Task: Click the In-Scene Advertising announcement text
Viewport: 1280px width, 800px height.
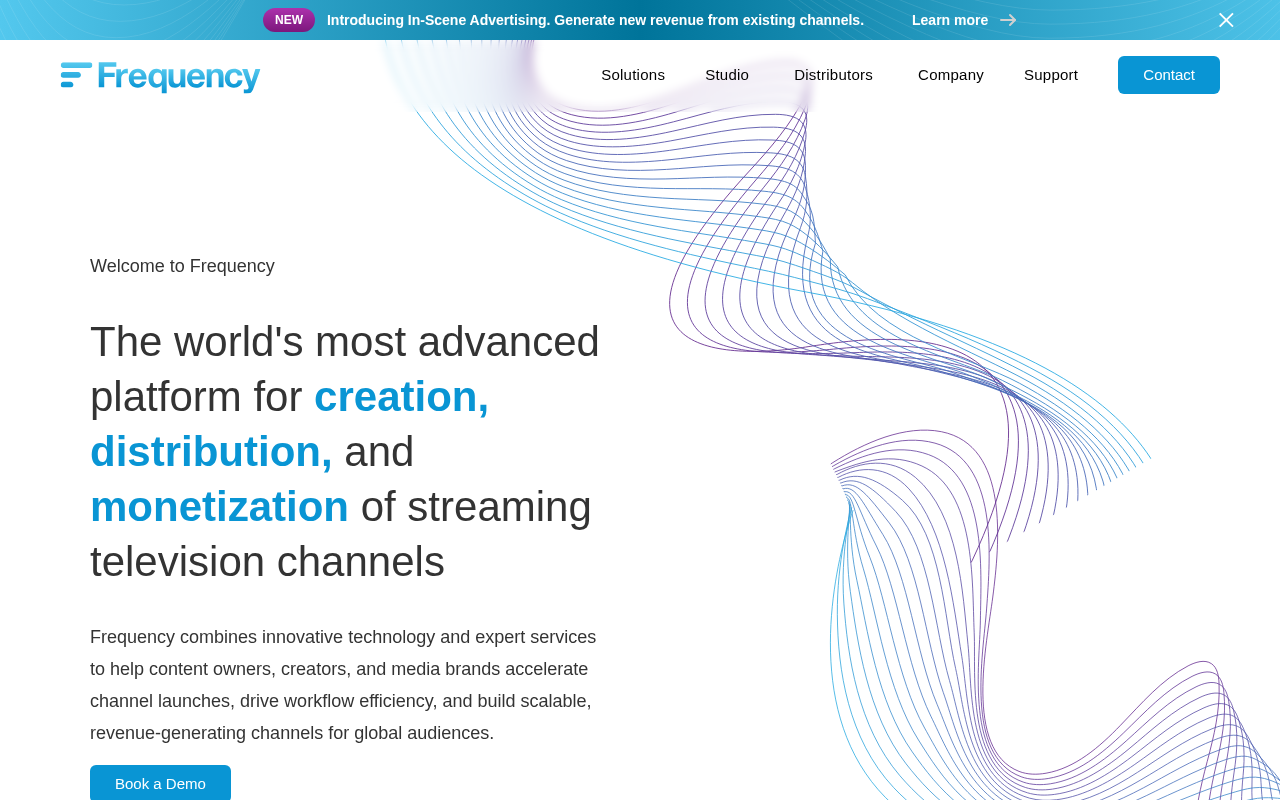Action: [x=595, y=20]
